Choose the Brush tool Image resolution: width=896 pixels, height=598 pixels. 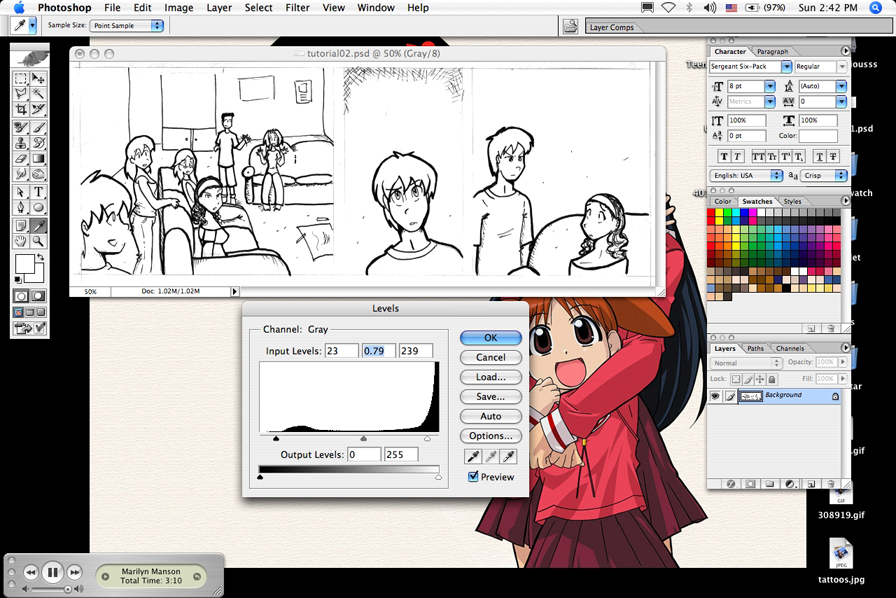point(38,127)
